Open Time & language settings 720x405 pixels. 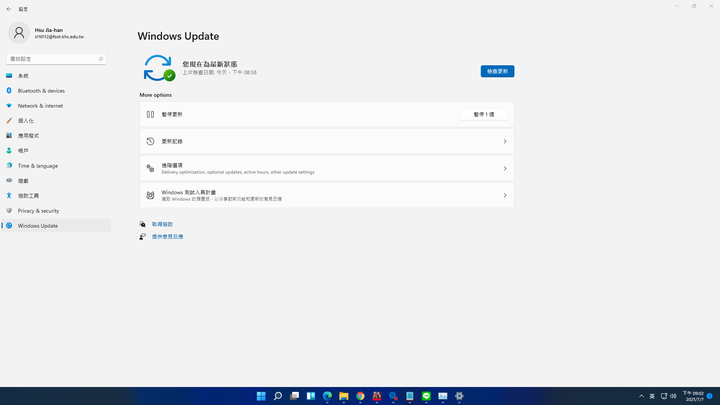(x=56, y=166)
